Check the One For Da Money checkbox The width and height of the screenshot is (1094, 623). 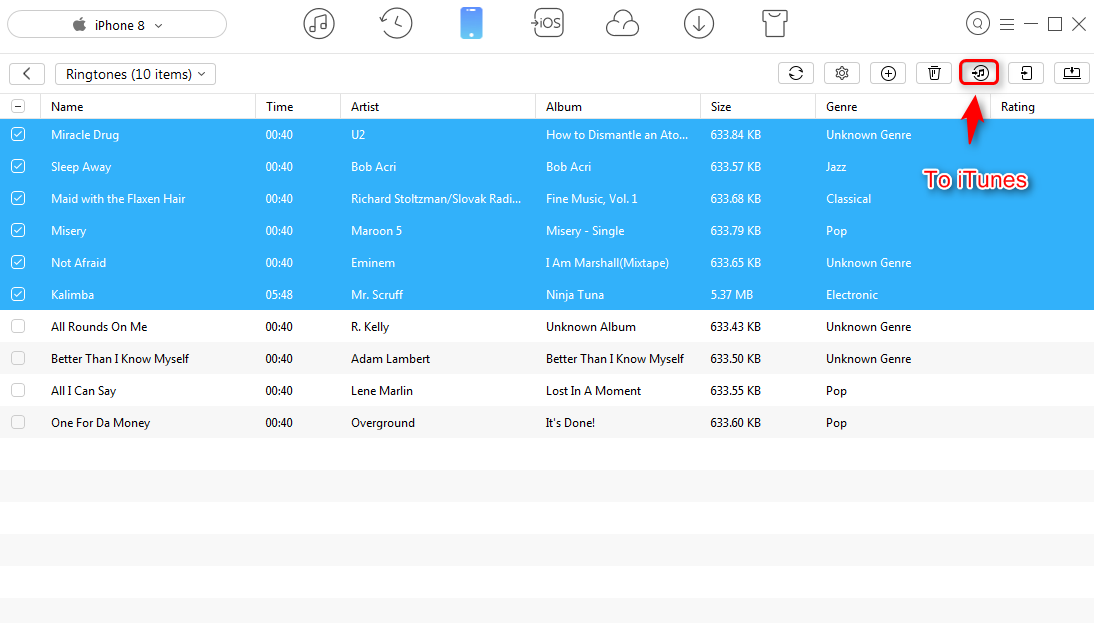(x=18, y=422)
